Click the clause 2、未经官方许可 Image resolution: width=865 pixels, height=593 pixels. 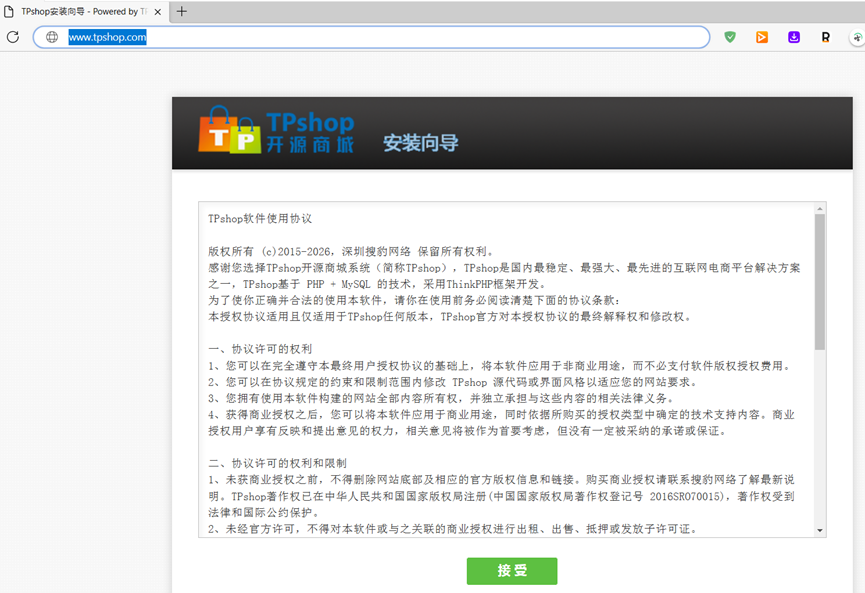[x=452, y=529]
